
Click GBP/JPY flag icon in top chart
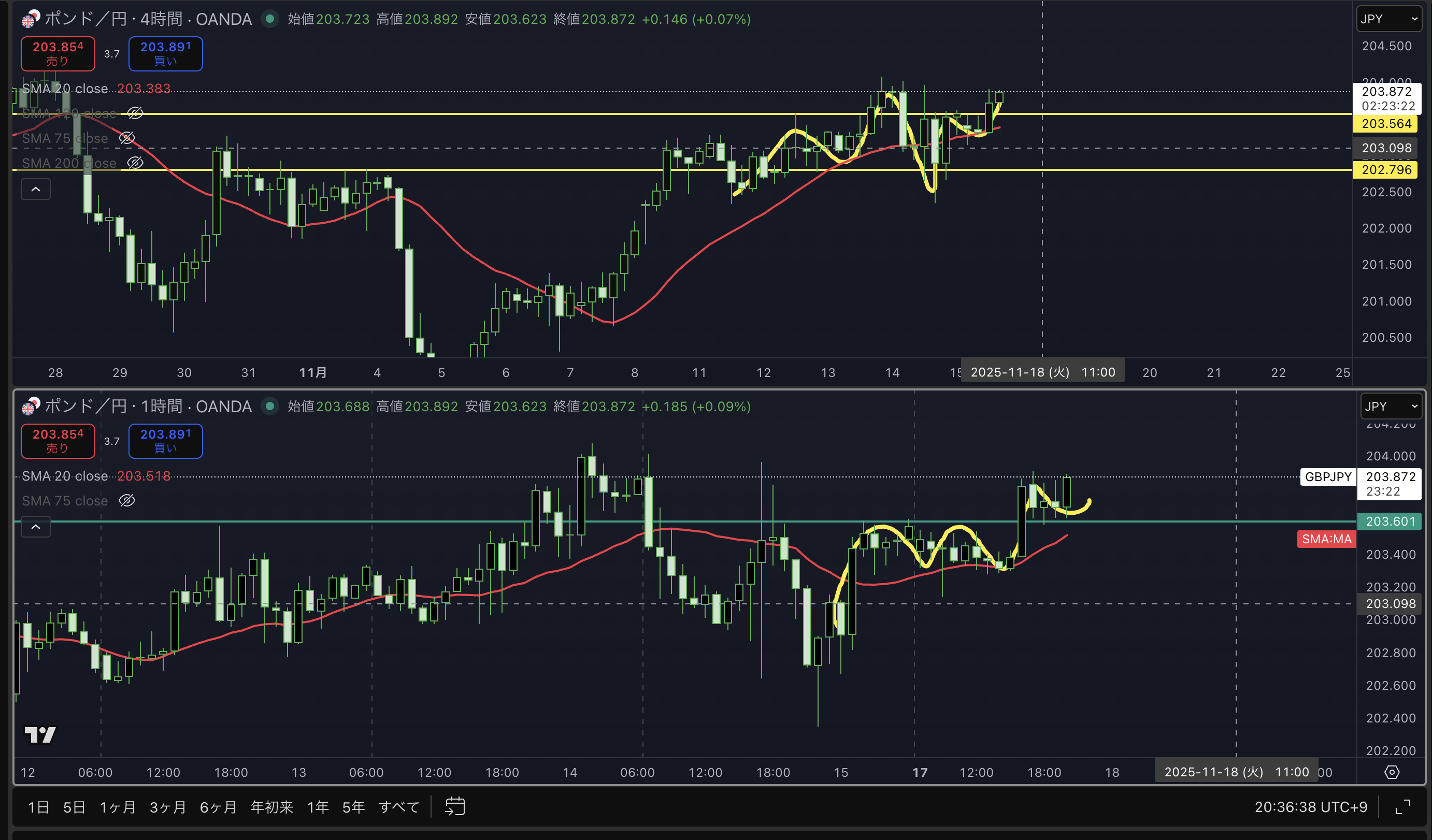click(x=31, y=19)
